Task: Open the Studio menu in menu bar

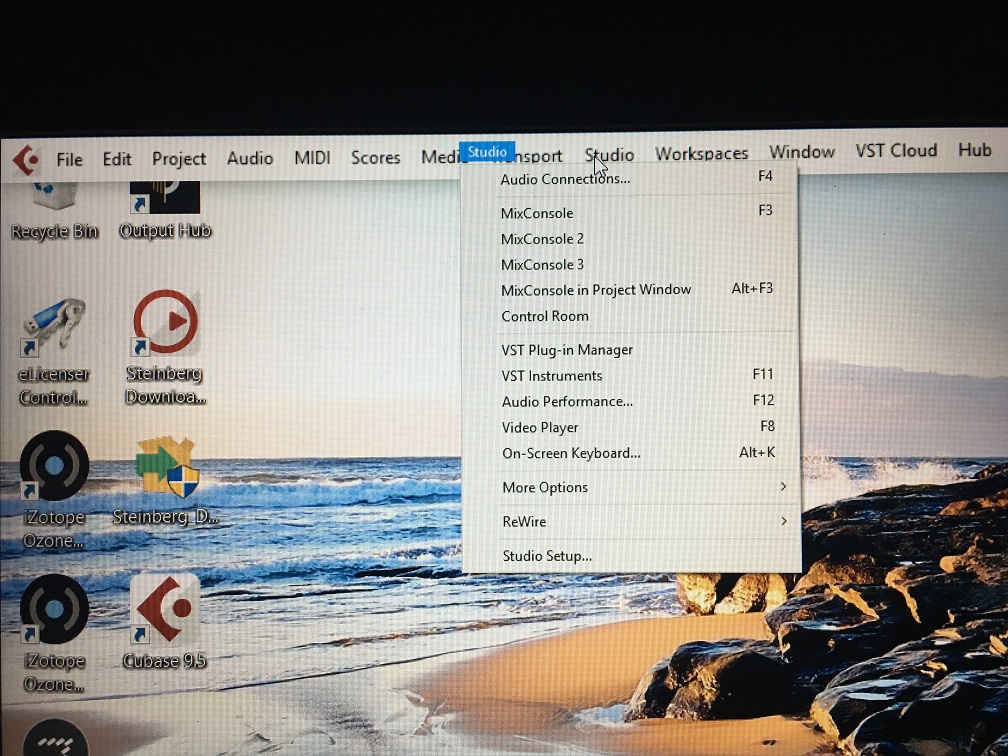Action: 609,155
